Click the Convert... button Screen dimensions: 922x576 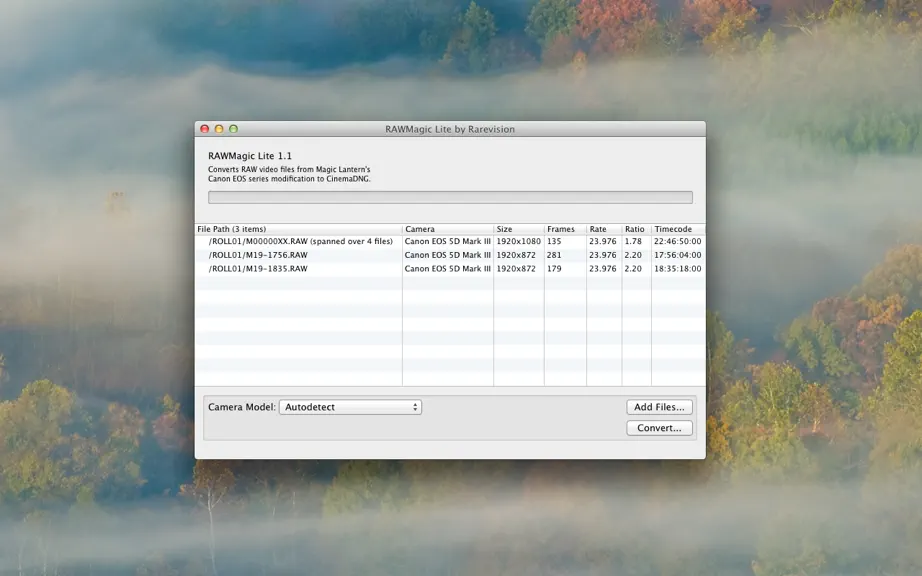[659, 428]
